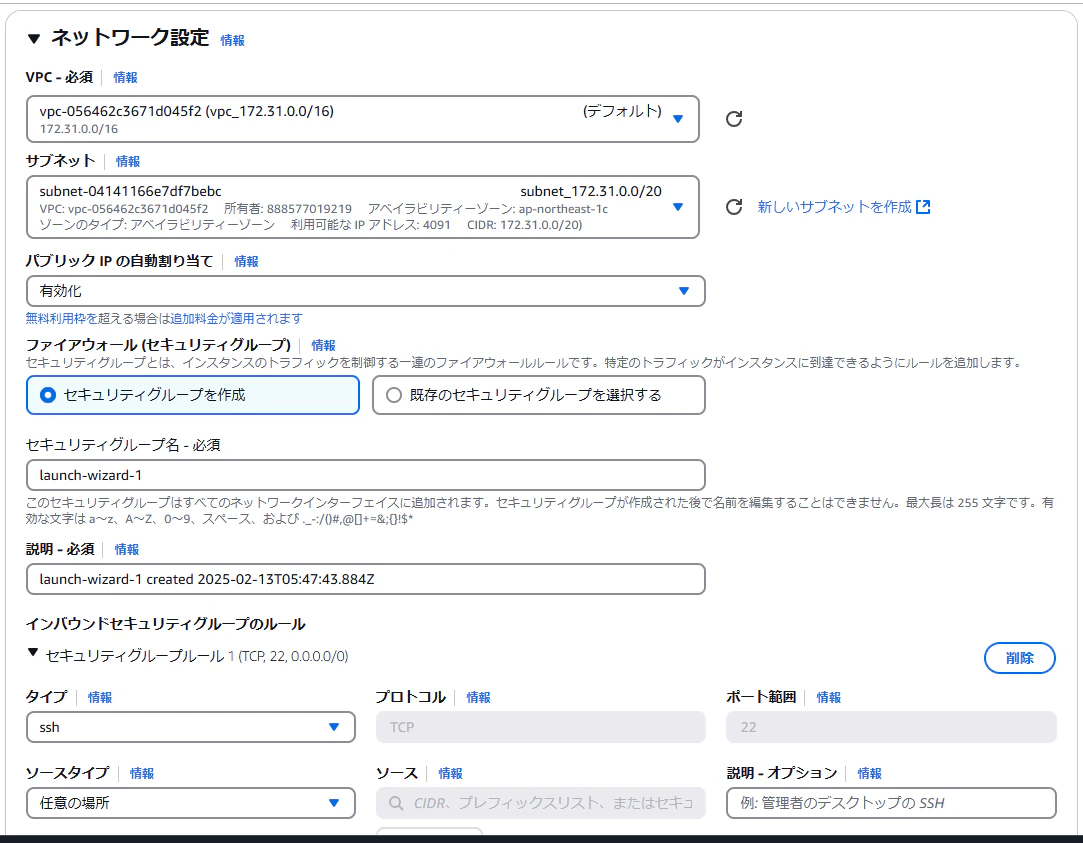Open the サブネット dropdown
Screen dimensions: 1083x843
point(363,207)
